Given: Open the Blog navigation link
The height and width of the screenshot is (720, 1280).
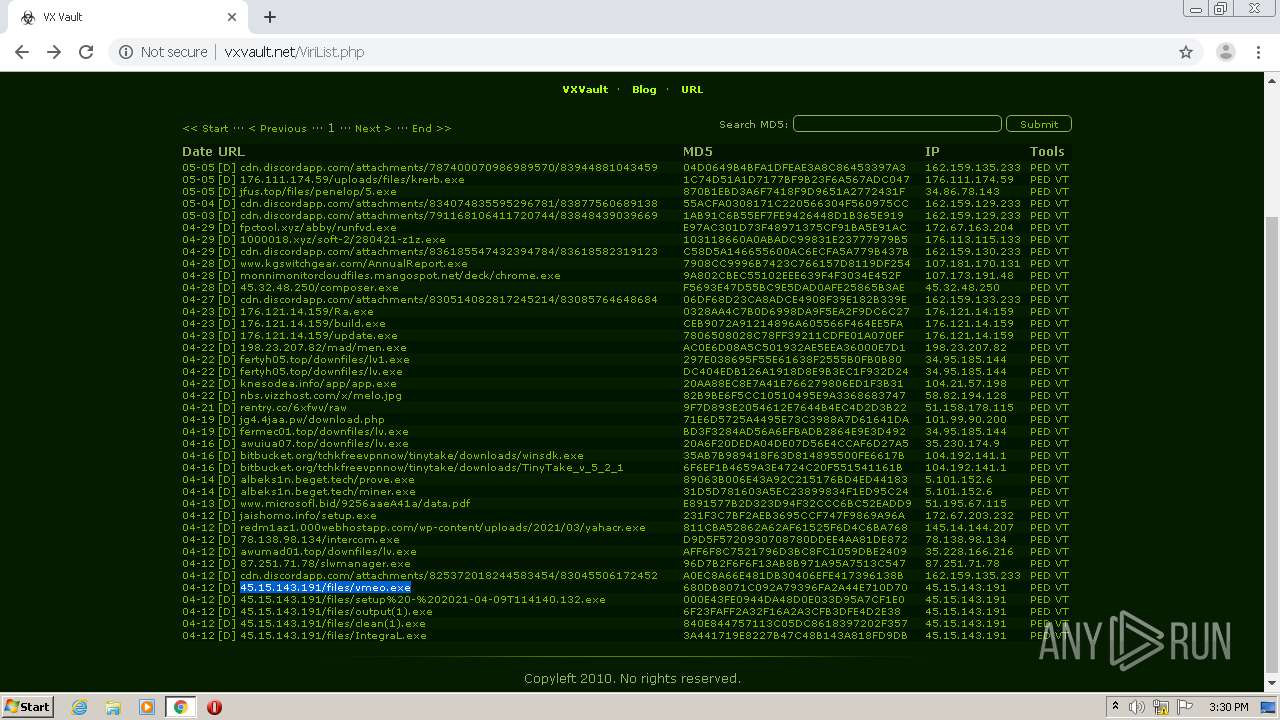Looking at the screenshot, I should tap(644, 89).
